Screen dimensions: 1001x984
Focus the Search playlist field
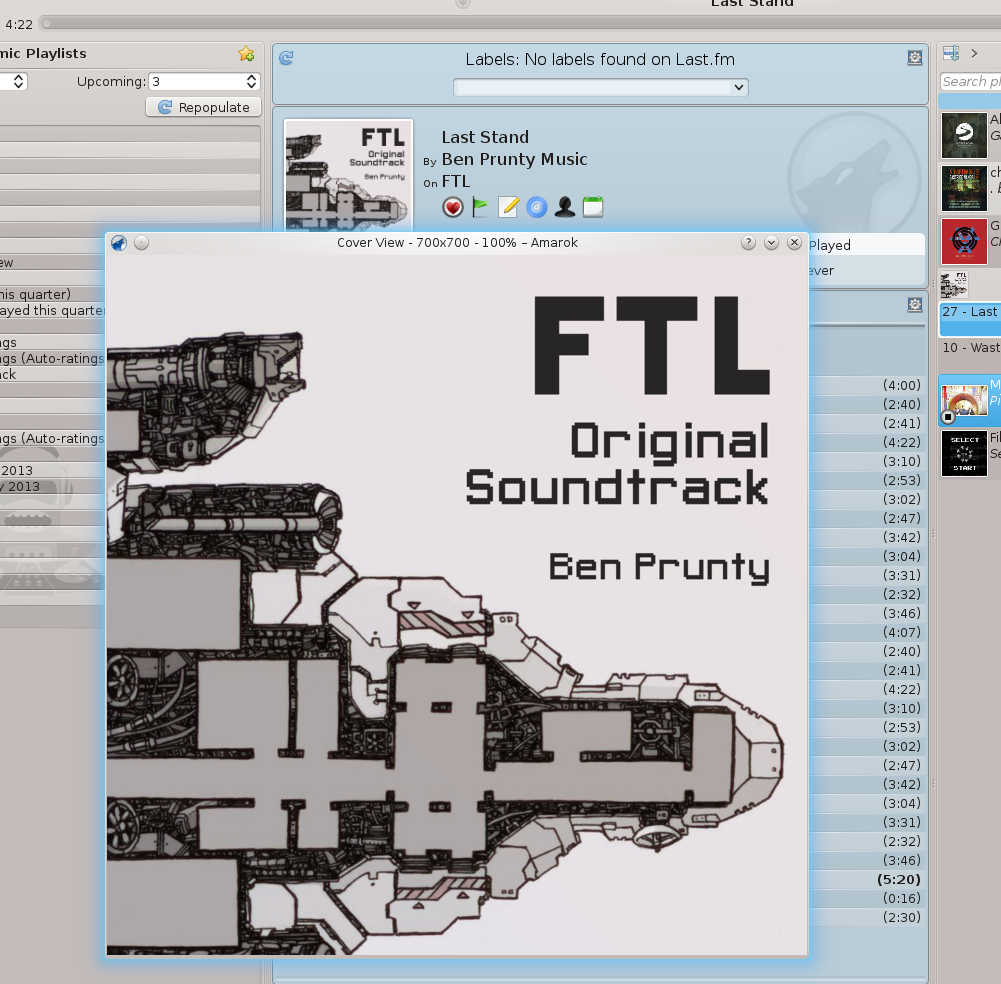[x=970, y=82]
